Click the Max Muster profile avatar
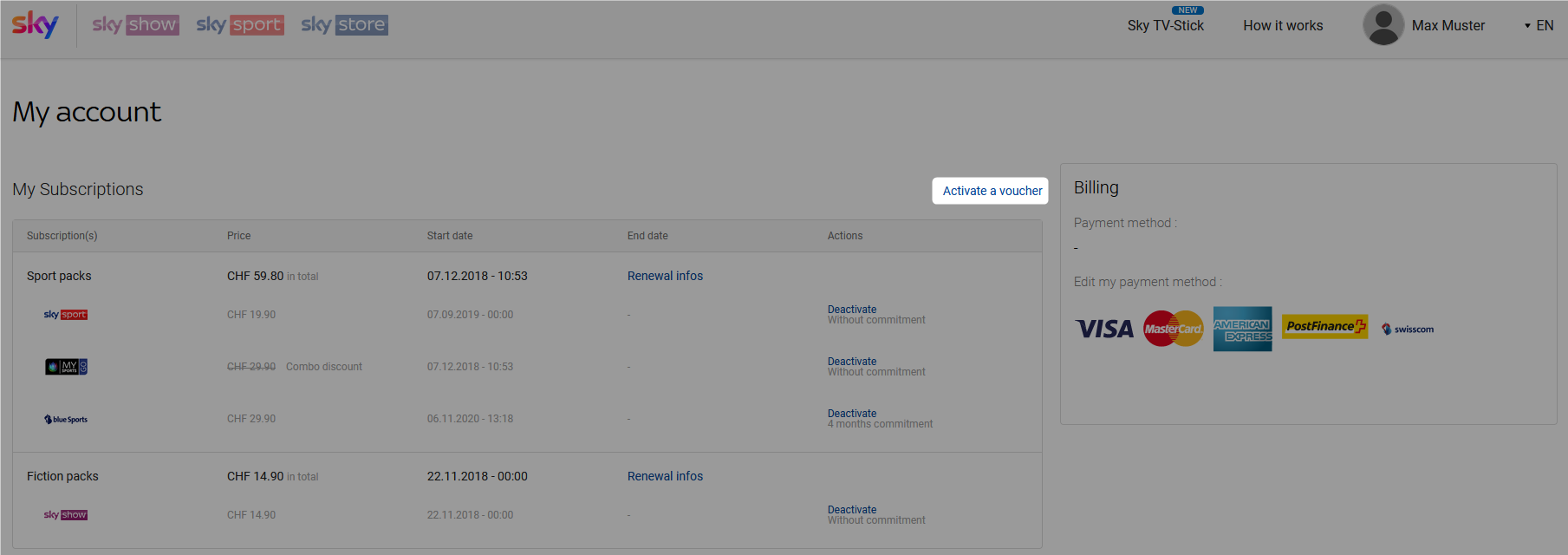 [x=1383, y=25]
